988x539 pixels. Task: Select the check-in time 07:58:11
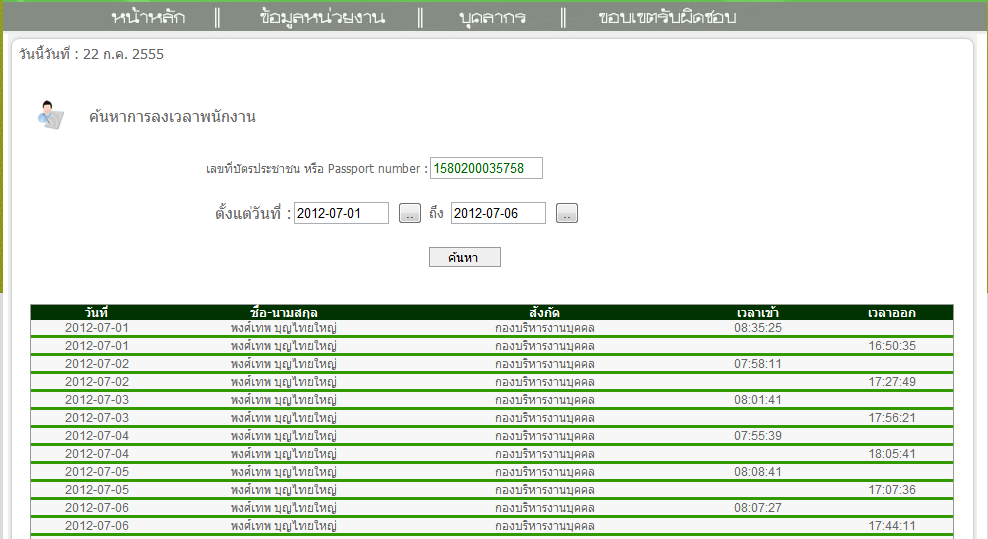coord(758,364)
